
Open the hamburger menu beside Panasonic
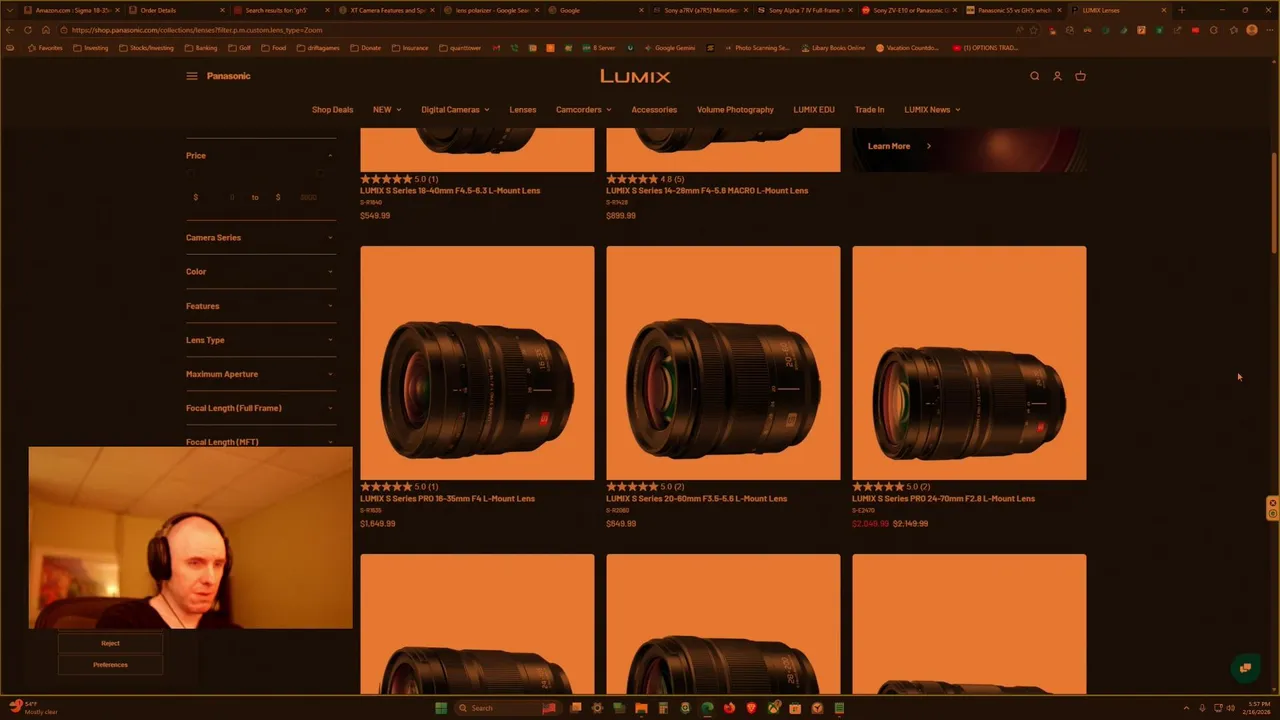tap(192, 76)
